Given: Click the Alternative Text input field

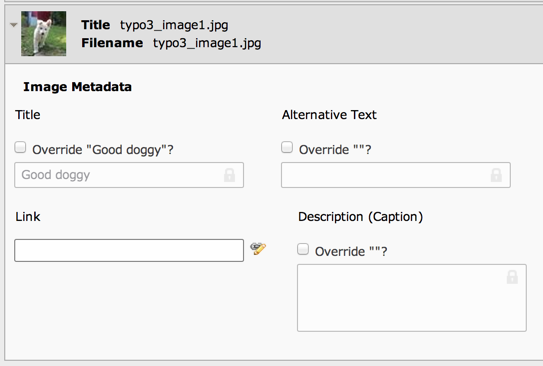Looking at the screenshot, I should [x=396, y=175].
